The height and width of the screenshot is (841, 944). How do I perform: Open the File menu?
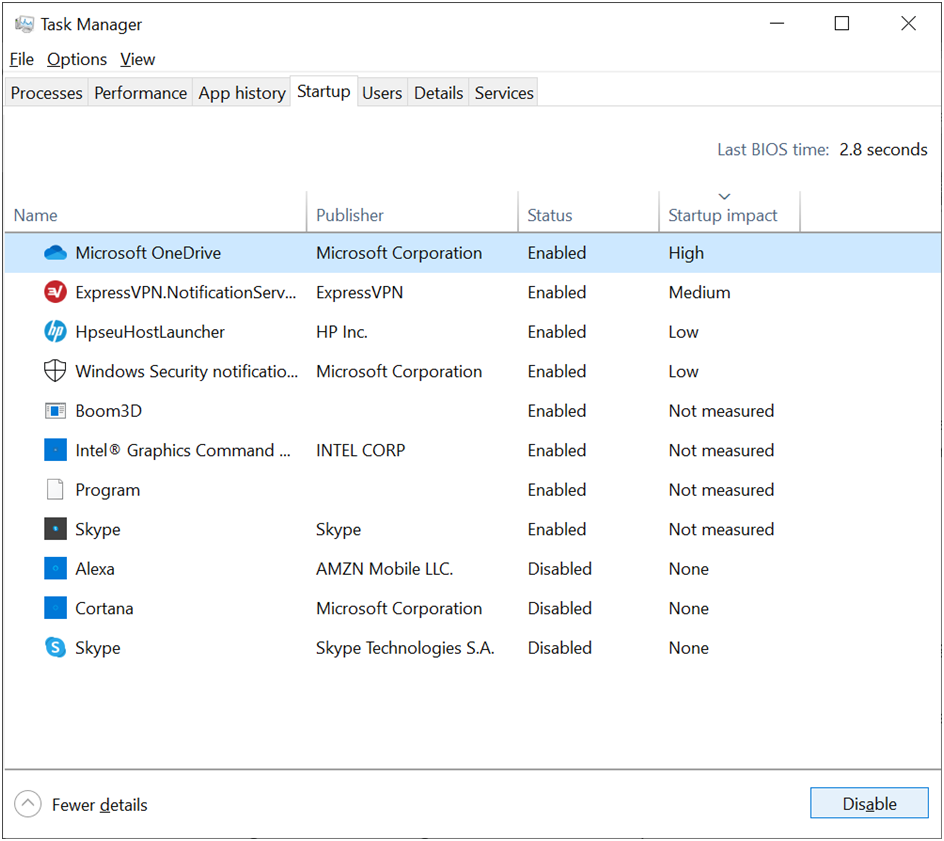(x=22, y=60)
